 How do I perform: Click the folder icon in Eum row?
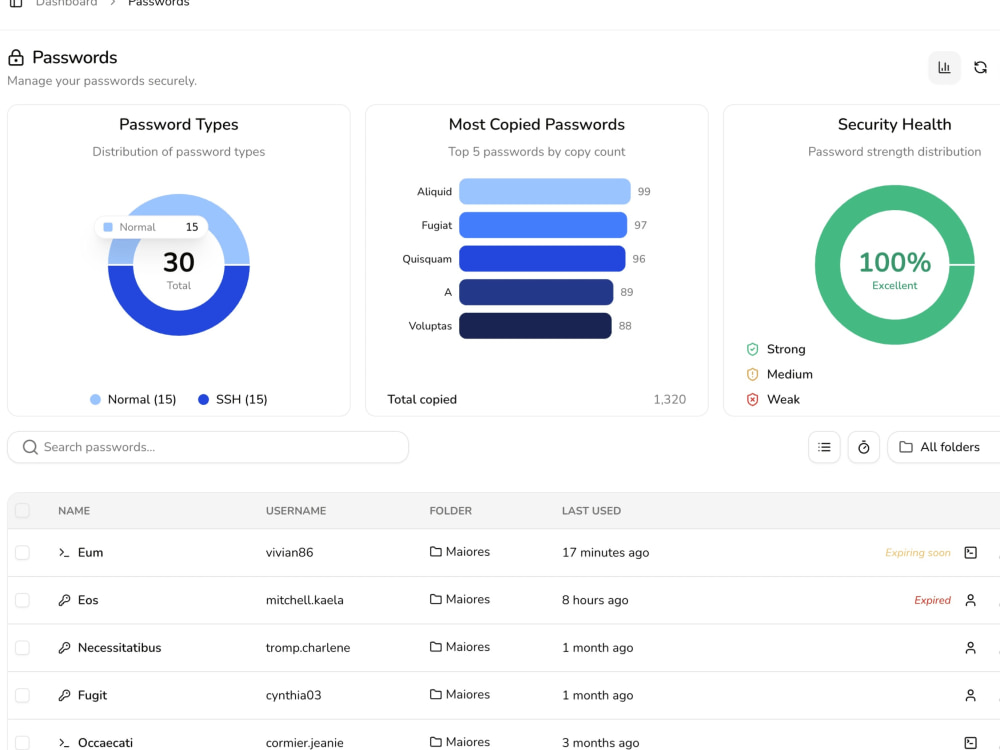pyautogui.click(x=436, y=552)
